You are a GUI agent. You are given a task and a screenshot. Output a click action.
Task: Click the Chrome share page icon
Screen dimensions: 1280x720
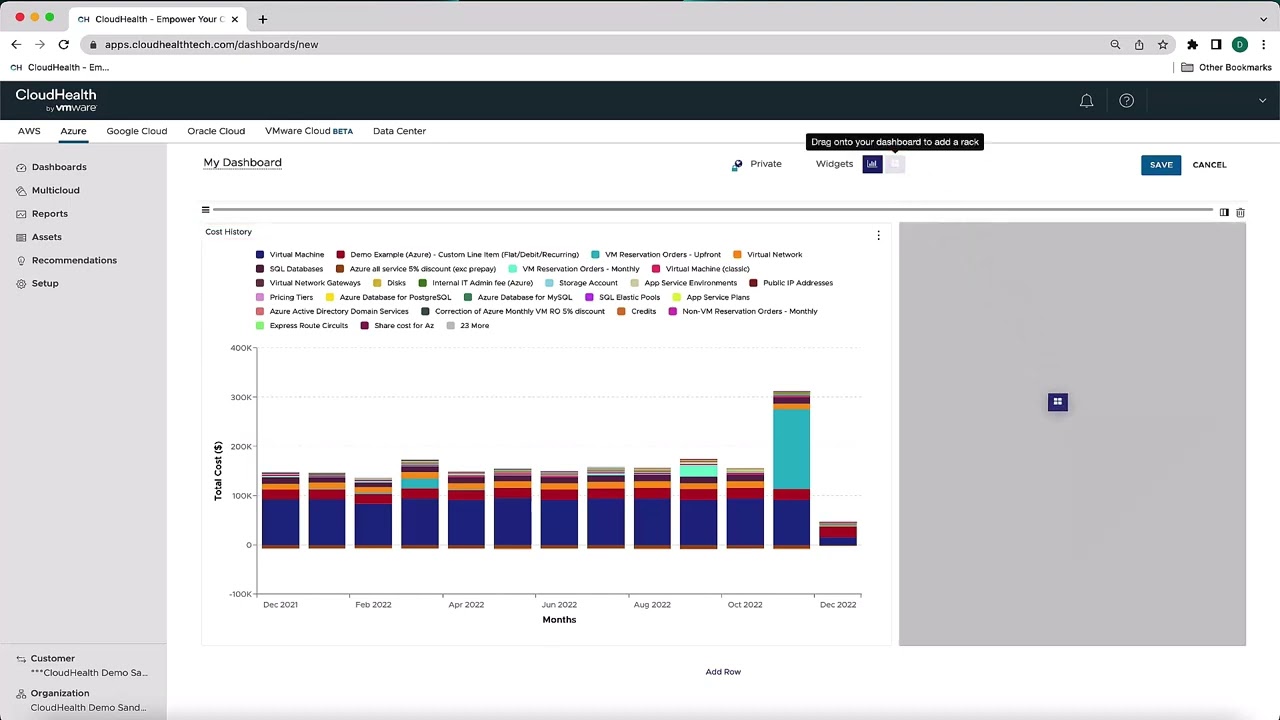pyautogui.click(x=1139, y=44)
